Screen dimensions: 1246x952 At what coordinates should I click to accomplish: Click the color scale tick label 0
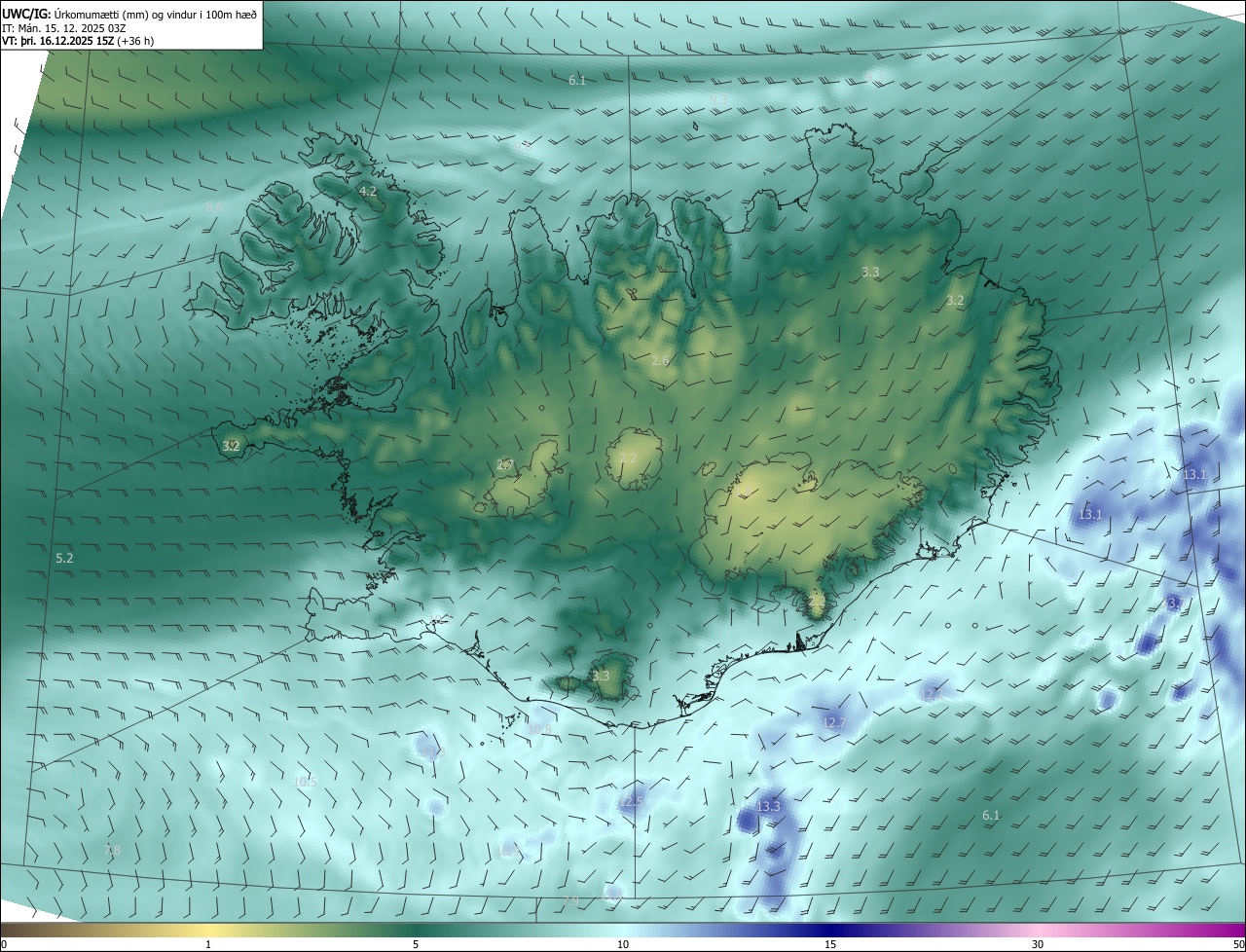click(x=4, y=945)
